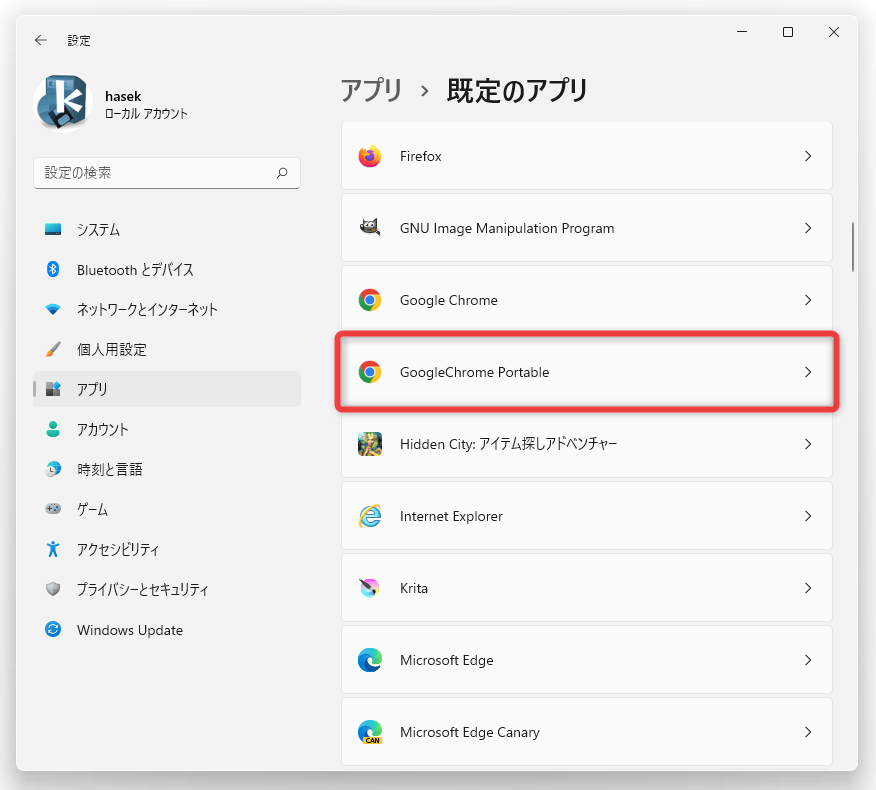876x790 pixels.
Task: Minimize the 設定 window
Action: tap(742, 32)
